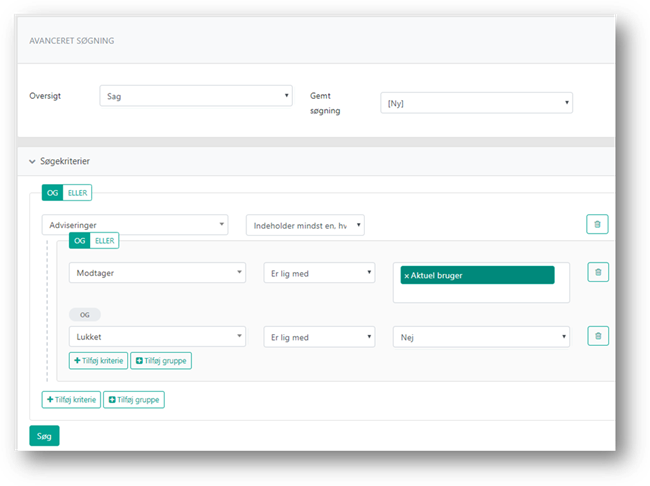
Task: Toggle outer group operator to ELLER
Action: pos(77,192)
